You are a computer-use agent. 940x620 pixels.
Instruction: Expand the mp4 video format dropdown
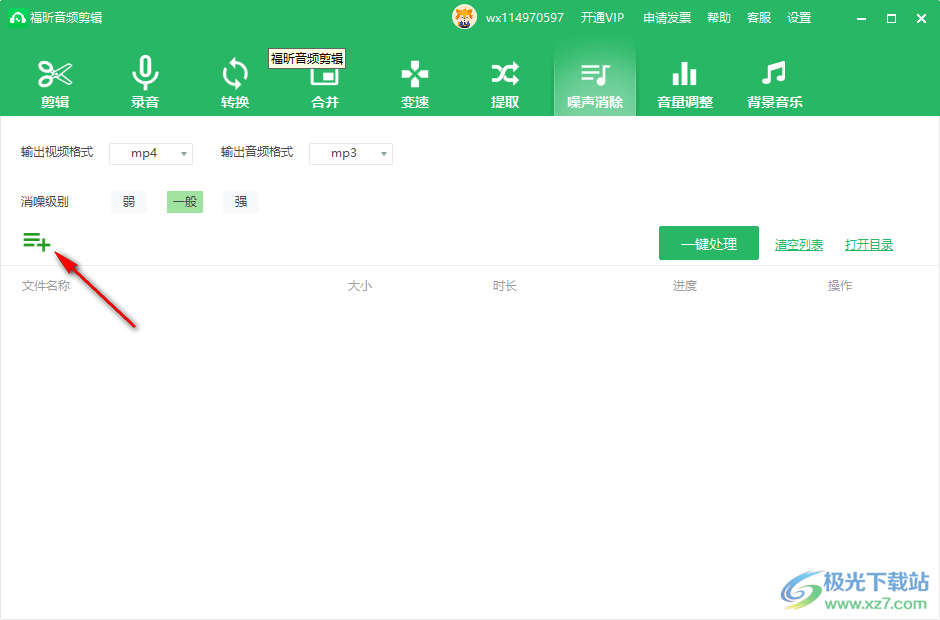(151, 154)
